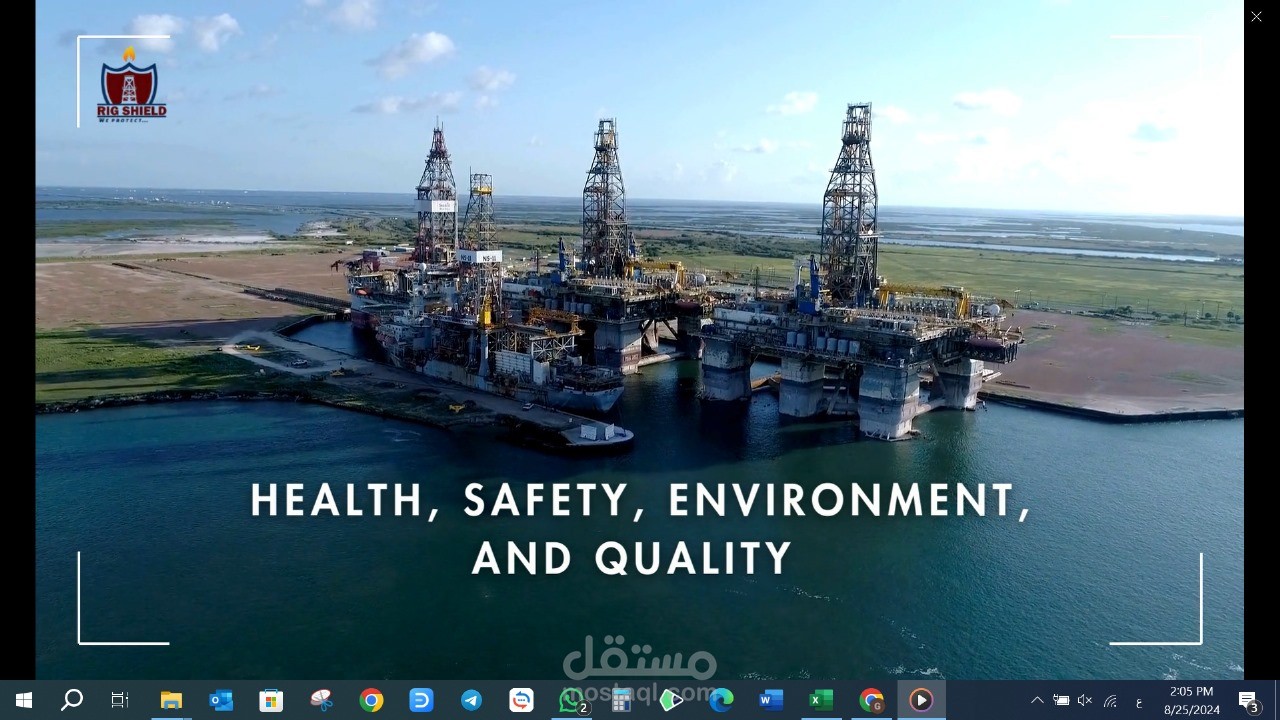This screenshot has width=1280, height=720.
Task: Open the green play arrow app icon
Action: 671,700
